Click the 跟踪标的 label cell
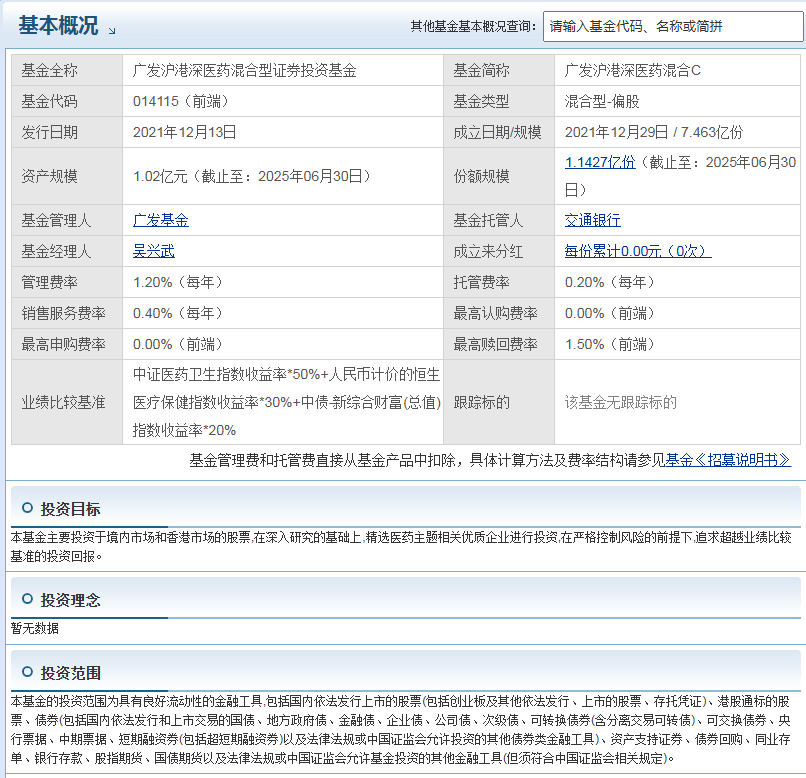This screenshot has width=806, height=778. tap(499, 402)
